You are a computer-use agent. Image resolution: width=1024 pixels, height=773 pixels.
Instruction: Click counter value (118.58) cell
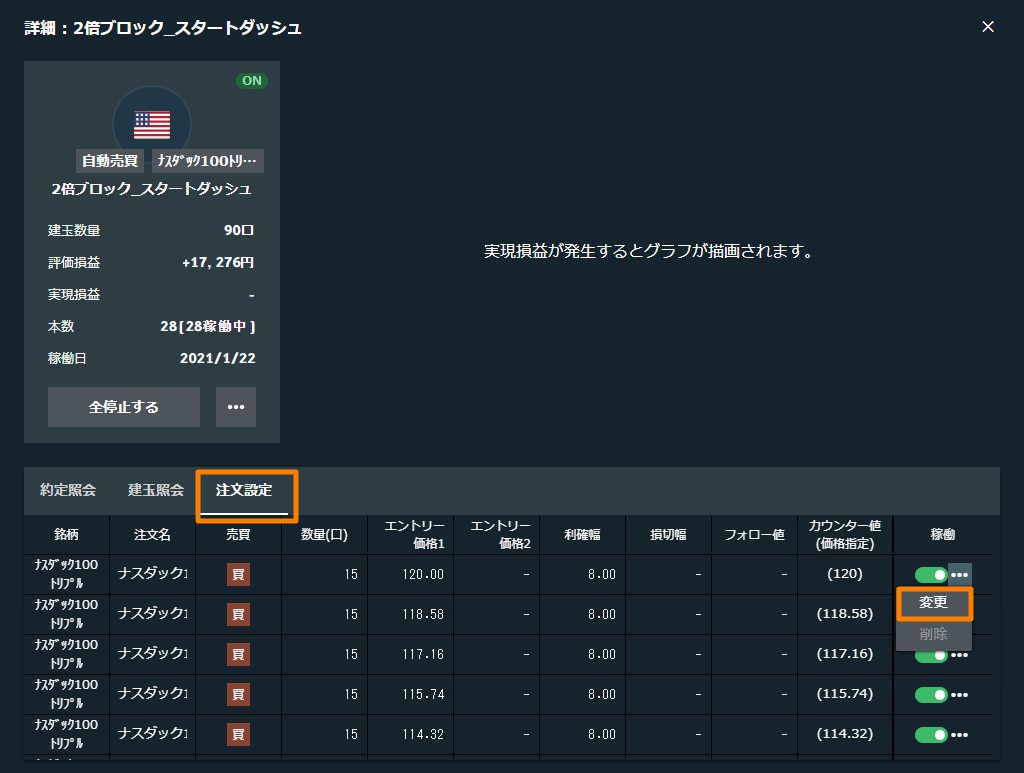tap(844, 614)
